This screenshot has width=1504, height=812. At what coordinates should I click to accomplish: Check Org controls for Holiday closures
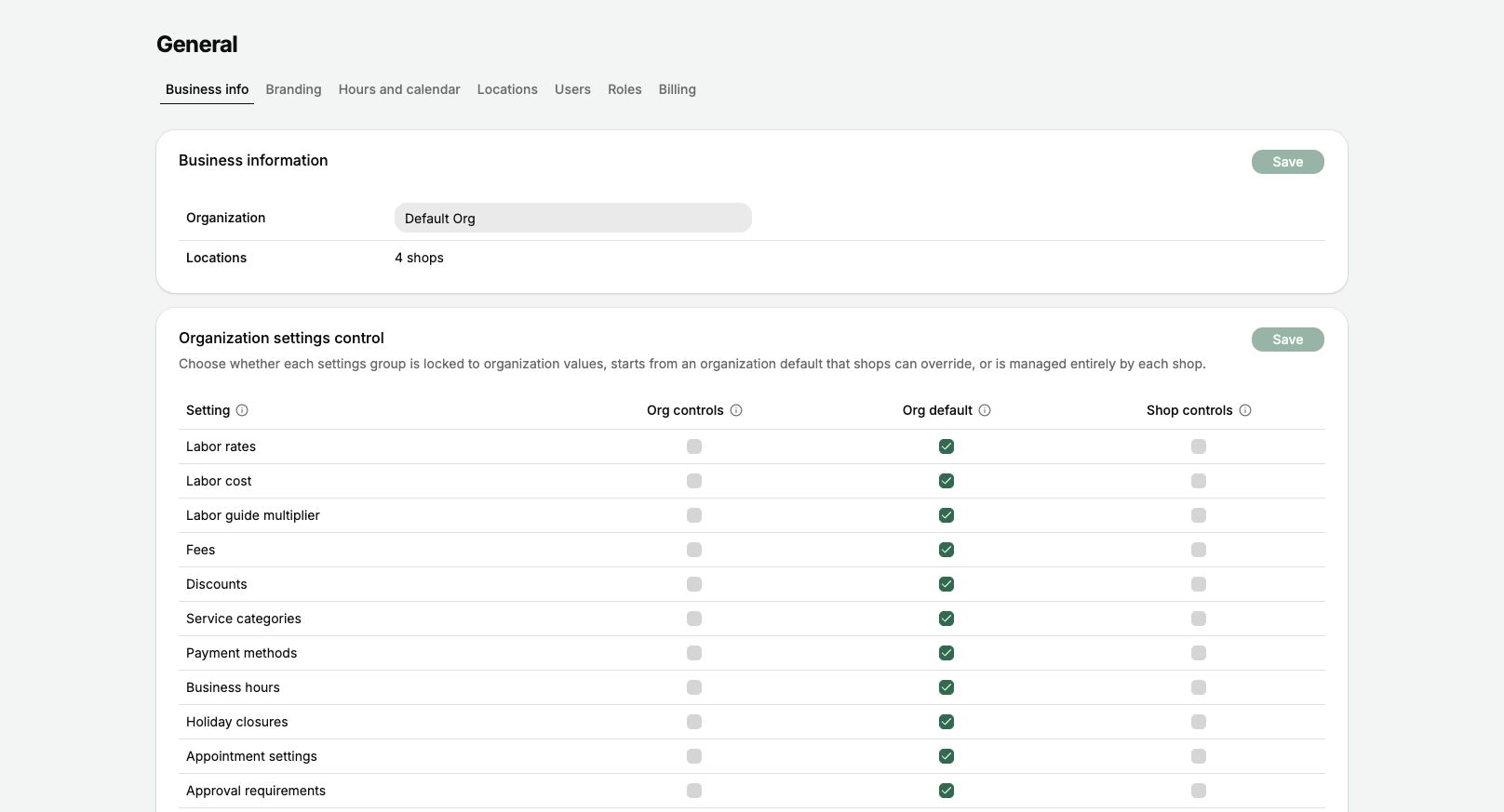click(694, 722)
